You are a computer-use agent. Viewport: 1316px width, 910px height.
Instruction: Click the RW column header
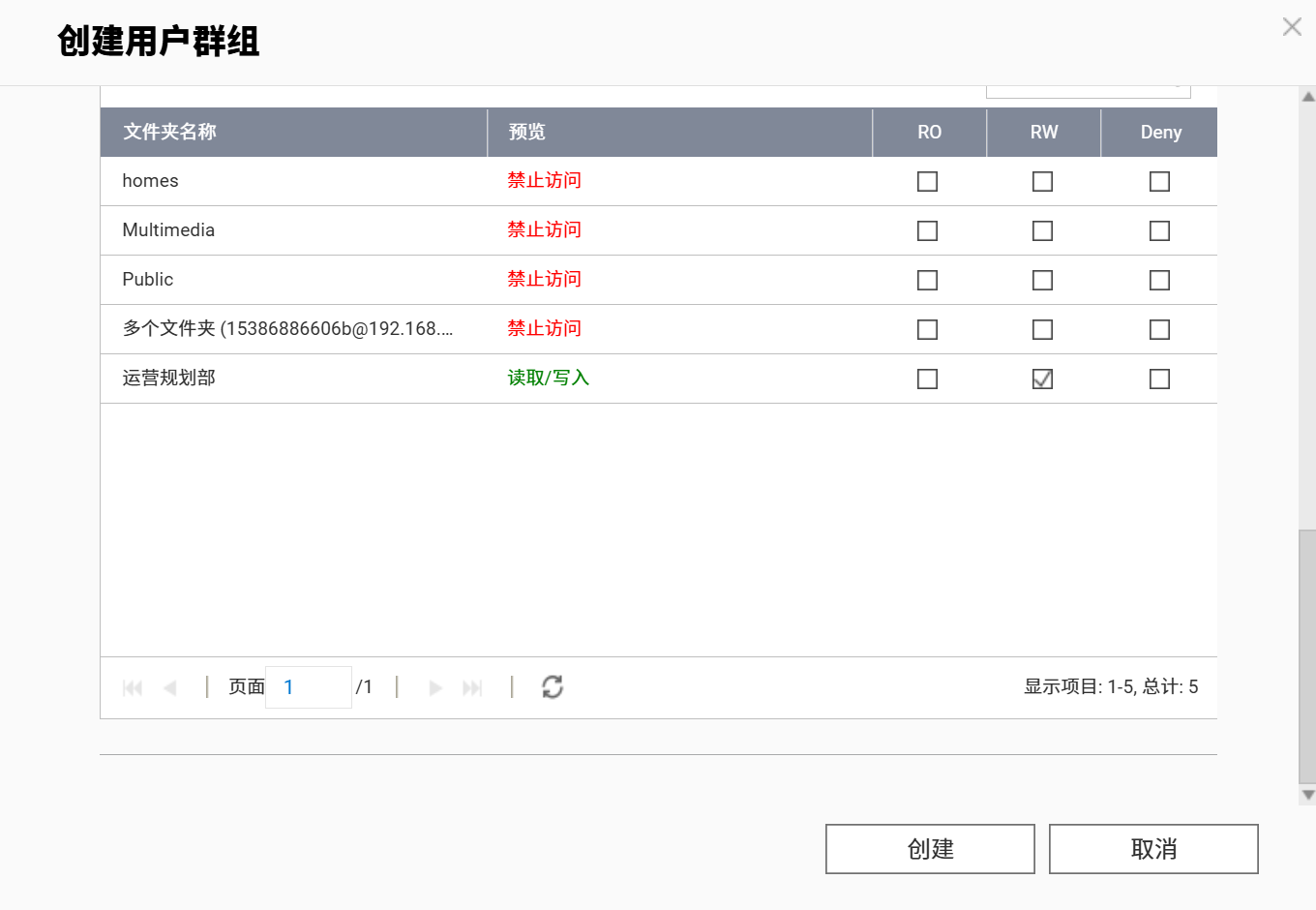click(1043, 132)
